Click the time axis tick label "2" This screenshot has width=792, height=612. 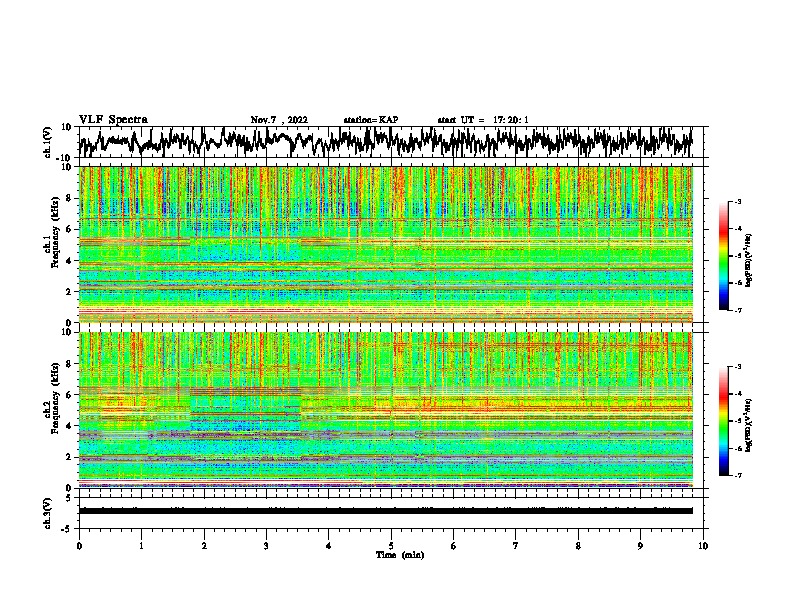(204, 546)
